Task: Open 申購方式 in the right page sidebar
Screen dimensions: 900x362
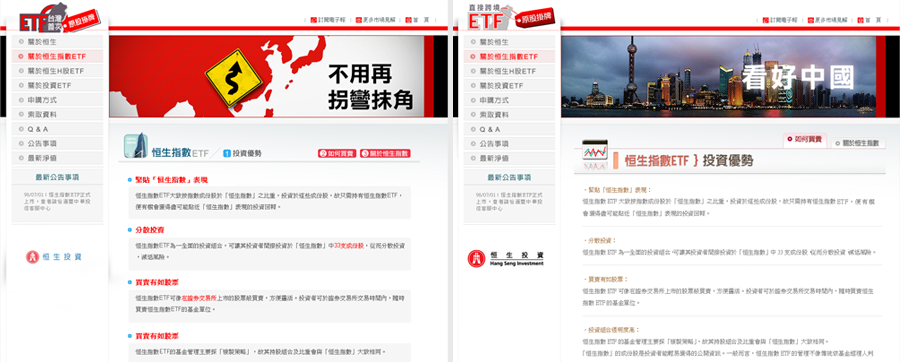Action: click(510, 100)
